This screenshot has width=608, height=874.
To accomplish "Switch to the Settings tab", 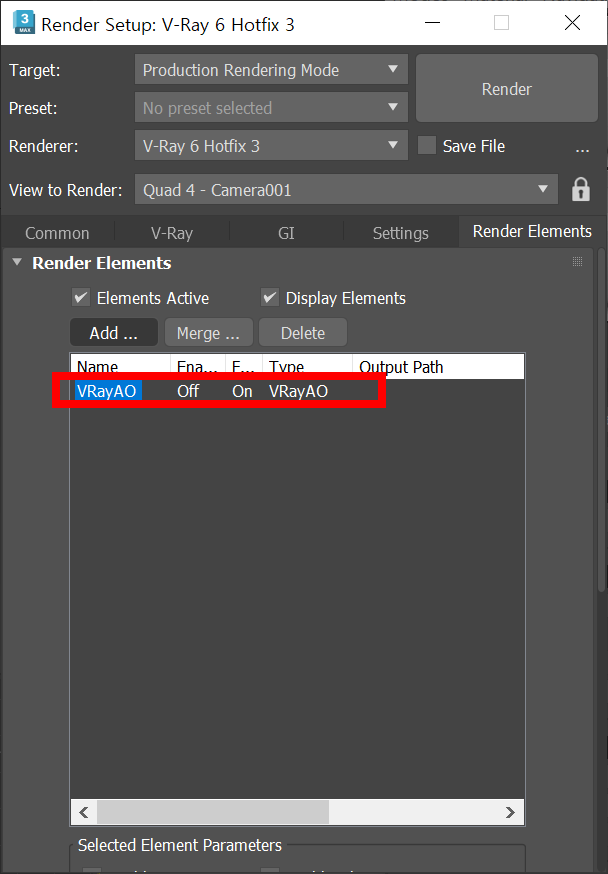I will pos(401,233).
